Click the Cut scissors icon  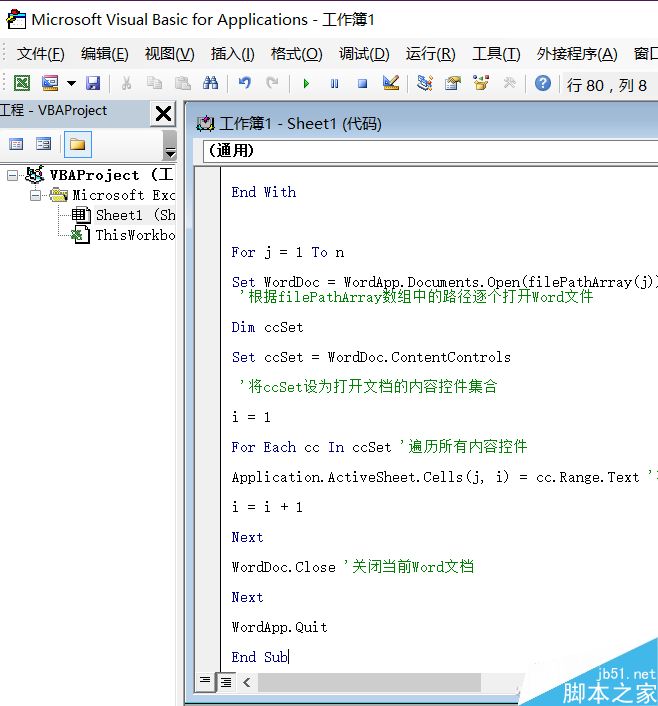[126, 83]
